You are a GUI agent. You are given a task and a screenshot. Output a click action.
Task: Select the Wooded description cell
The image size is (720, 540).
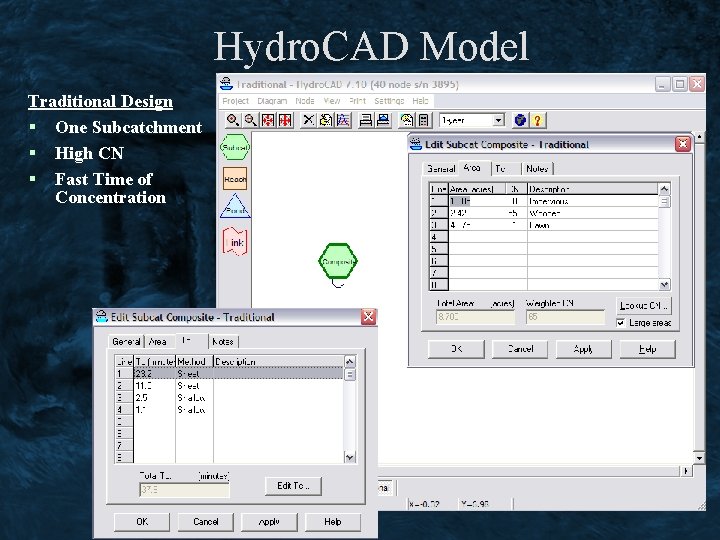click(x=593, y=213)
